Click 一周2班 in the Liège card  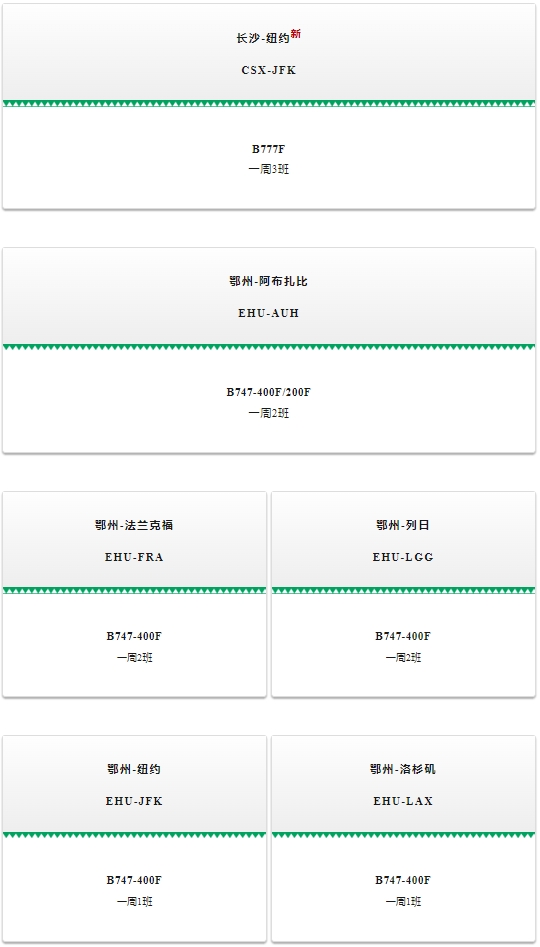coord(403,657)
